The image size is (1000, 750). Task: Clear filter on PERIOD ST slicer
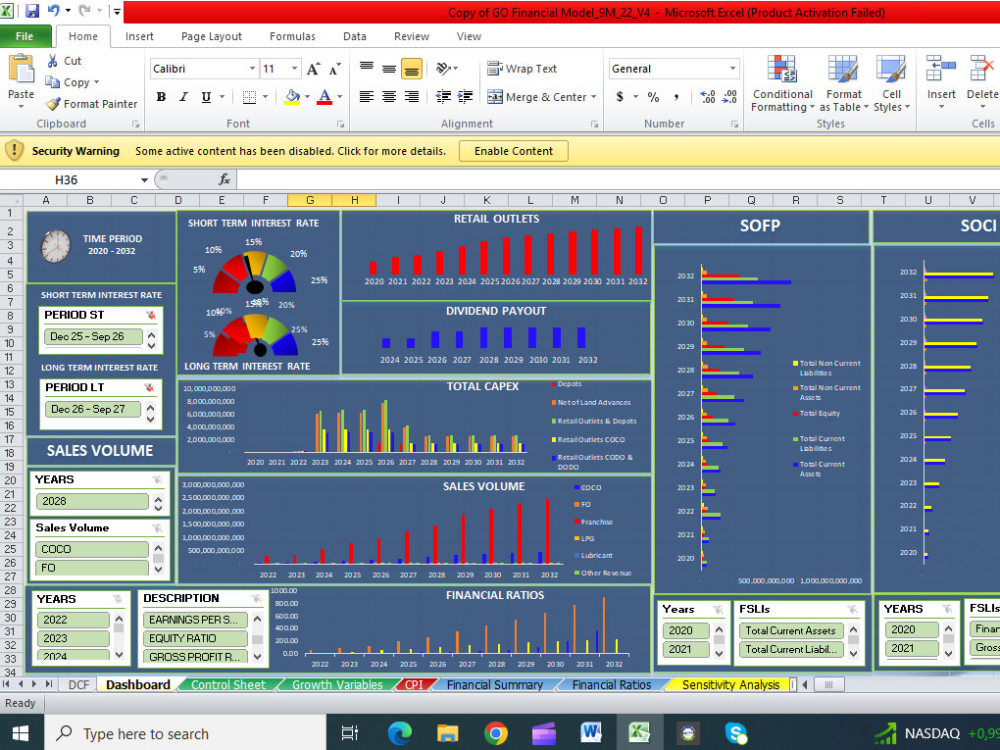[151, 315]
